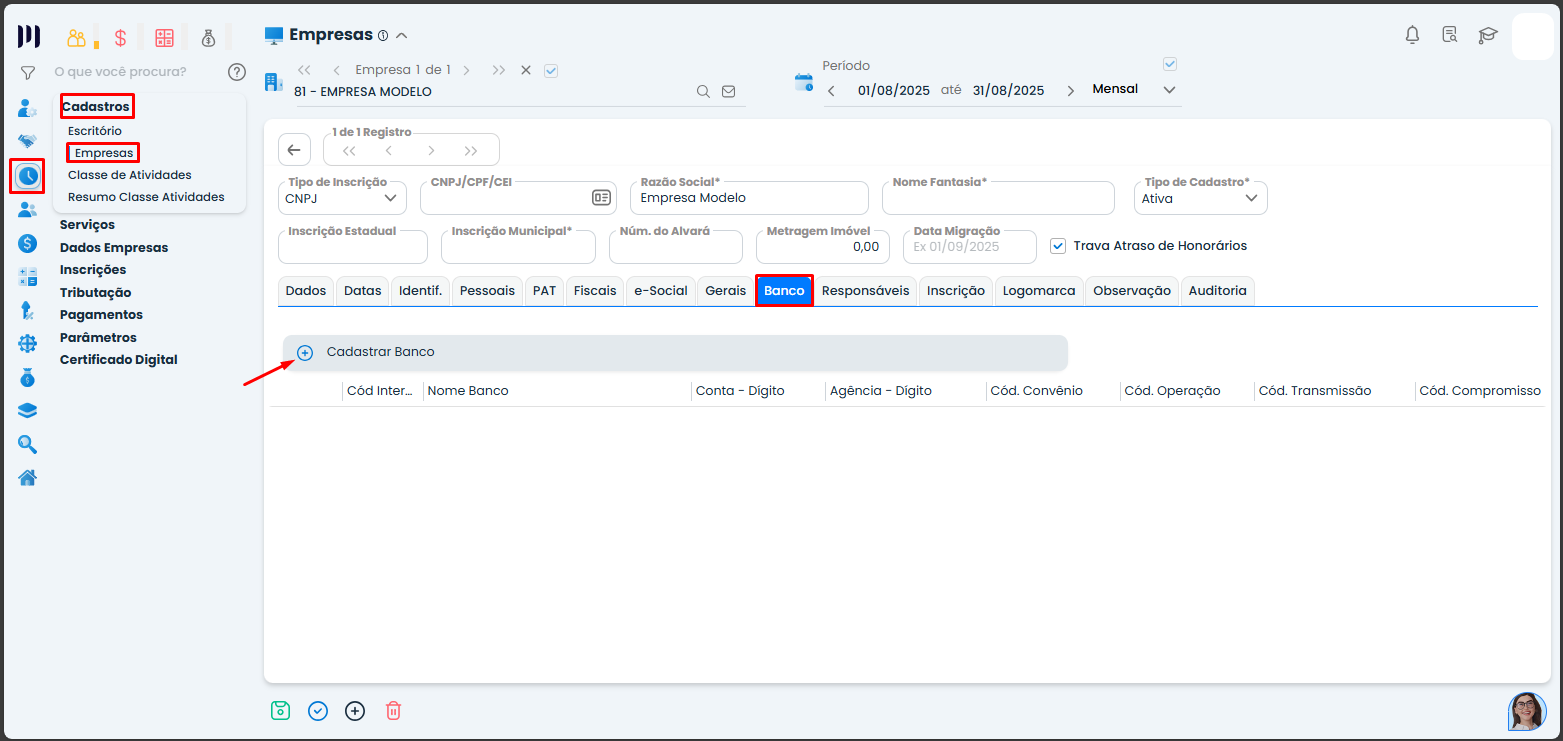1563x741 pixels.
Task: Click the graduation cap training icon
Action: tap(1488, 36)
